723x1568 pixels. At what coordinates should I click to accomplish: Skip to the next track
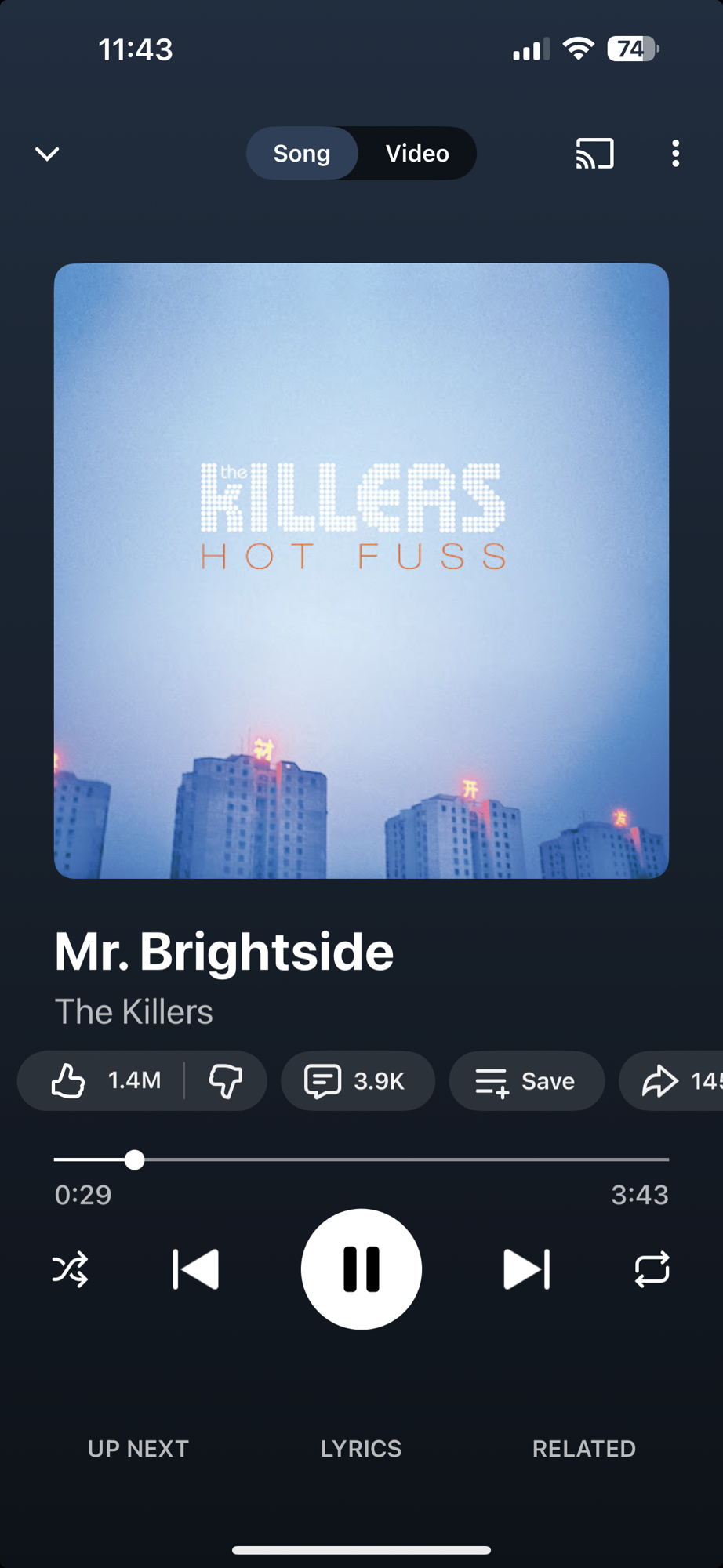pyautogui.click(x=526, y=1269)
